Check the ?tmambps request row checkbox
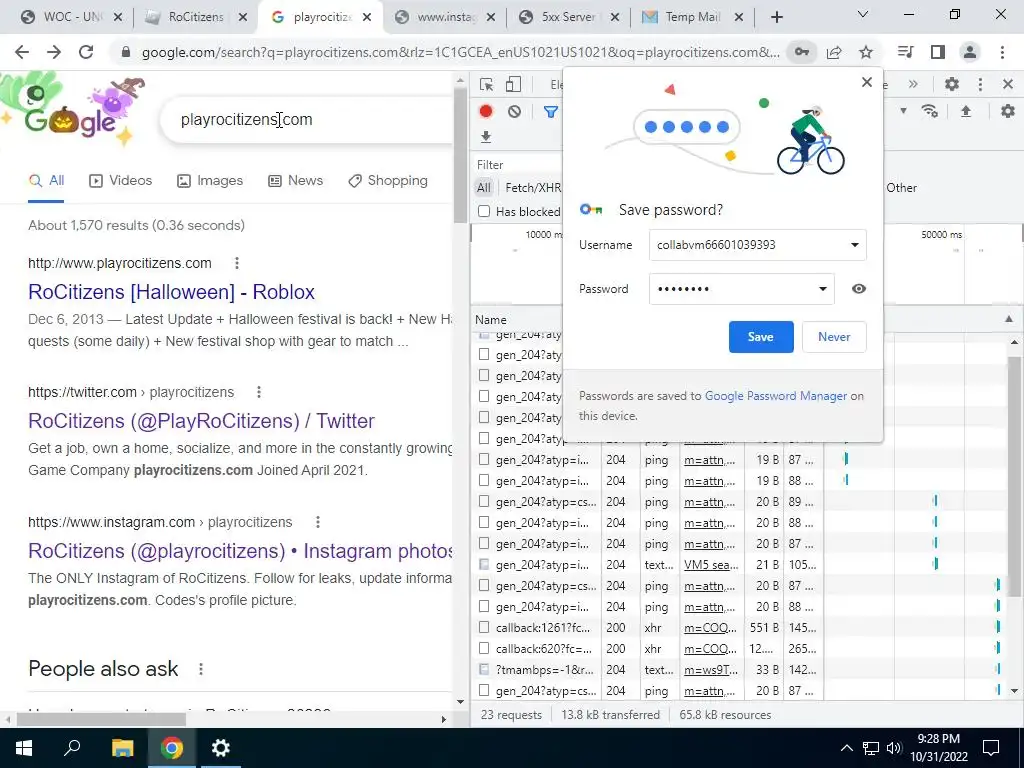The image size is (1024, 768). (484, 669)
